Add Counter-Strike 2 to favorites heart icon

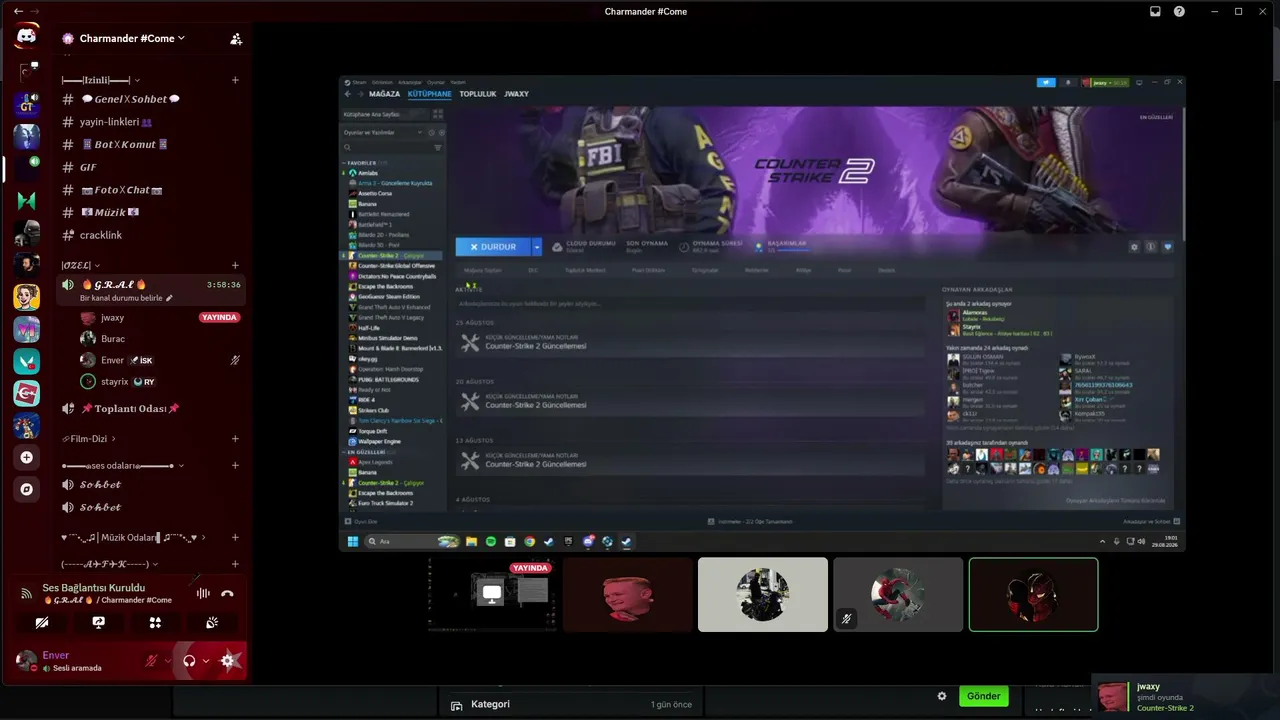[1168, 246]
